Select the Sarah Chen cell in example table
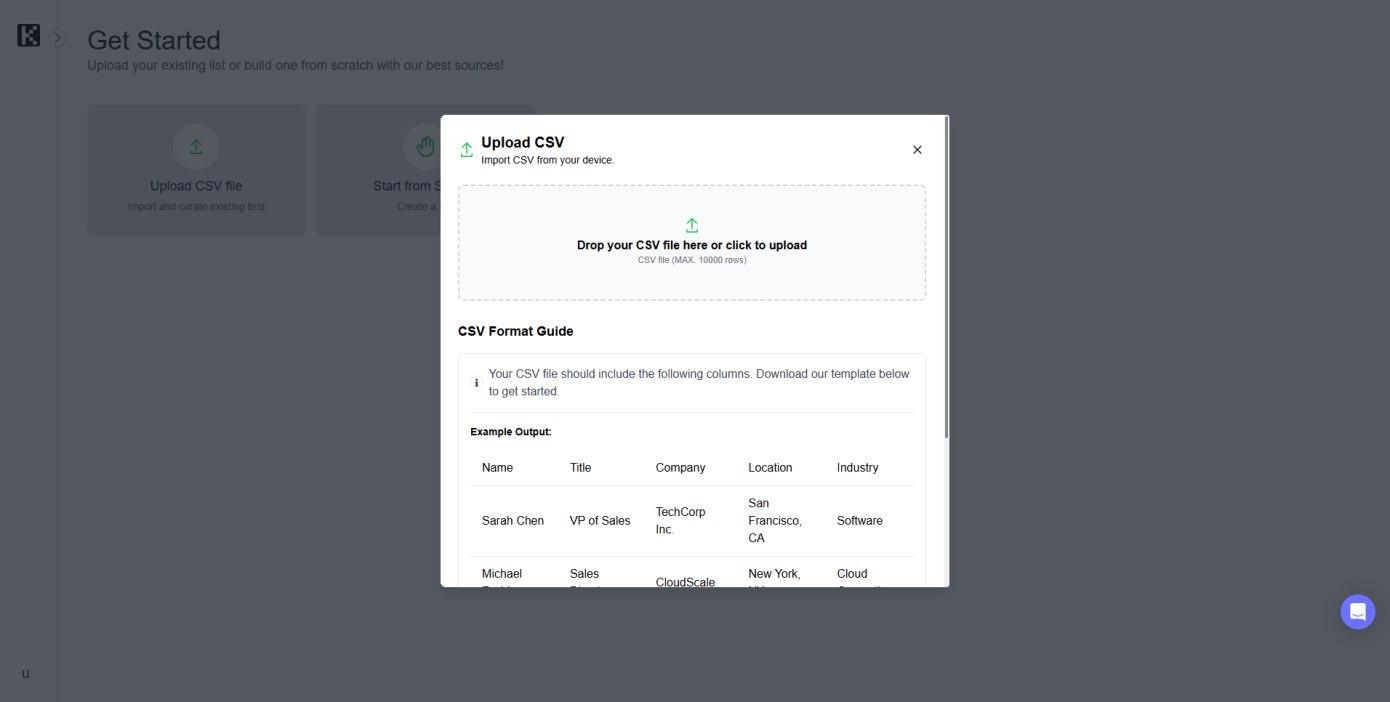 513,521
